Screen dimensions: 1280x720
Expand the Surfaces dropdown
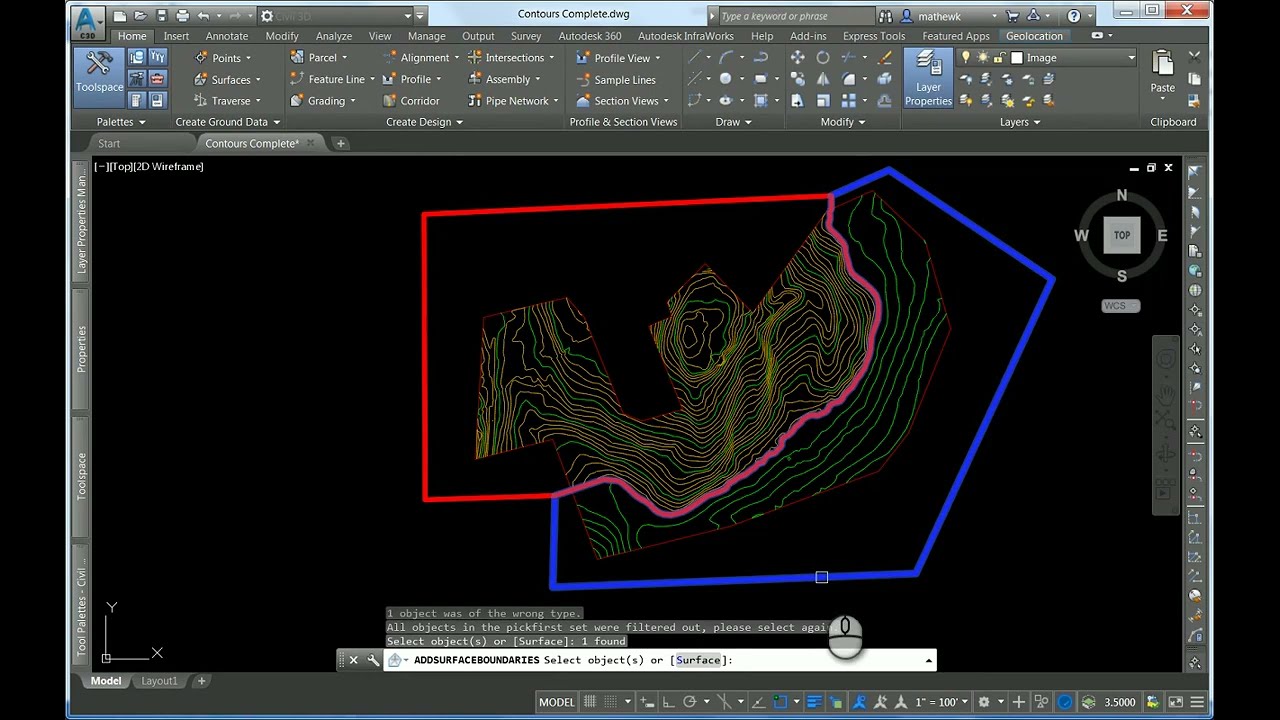pos(257,80)
